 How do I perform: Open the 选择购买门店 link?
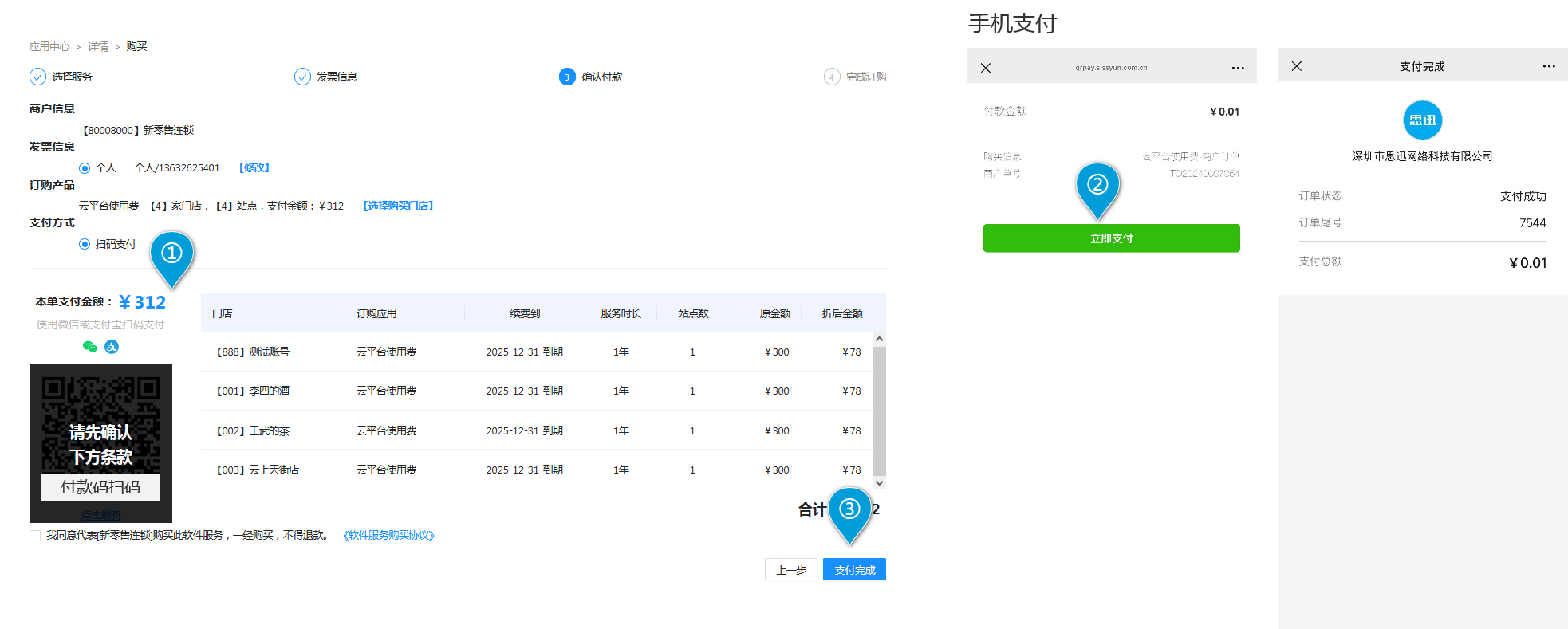pyautogui.click(x=398, y=206)
